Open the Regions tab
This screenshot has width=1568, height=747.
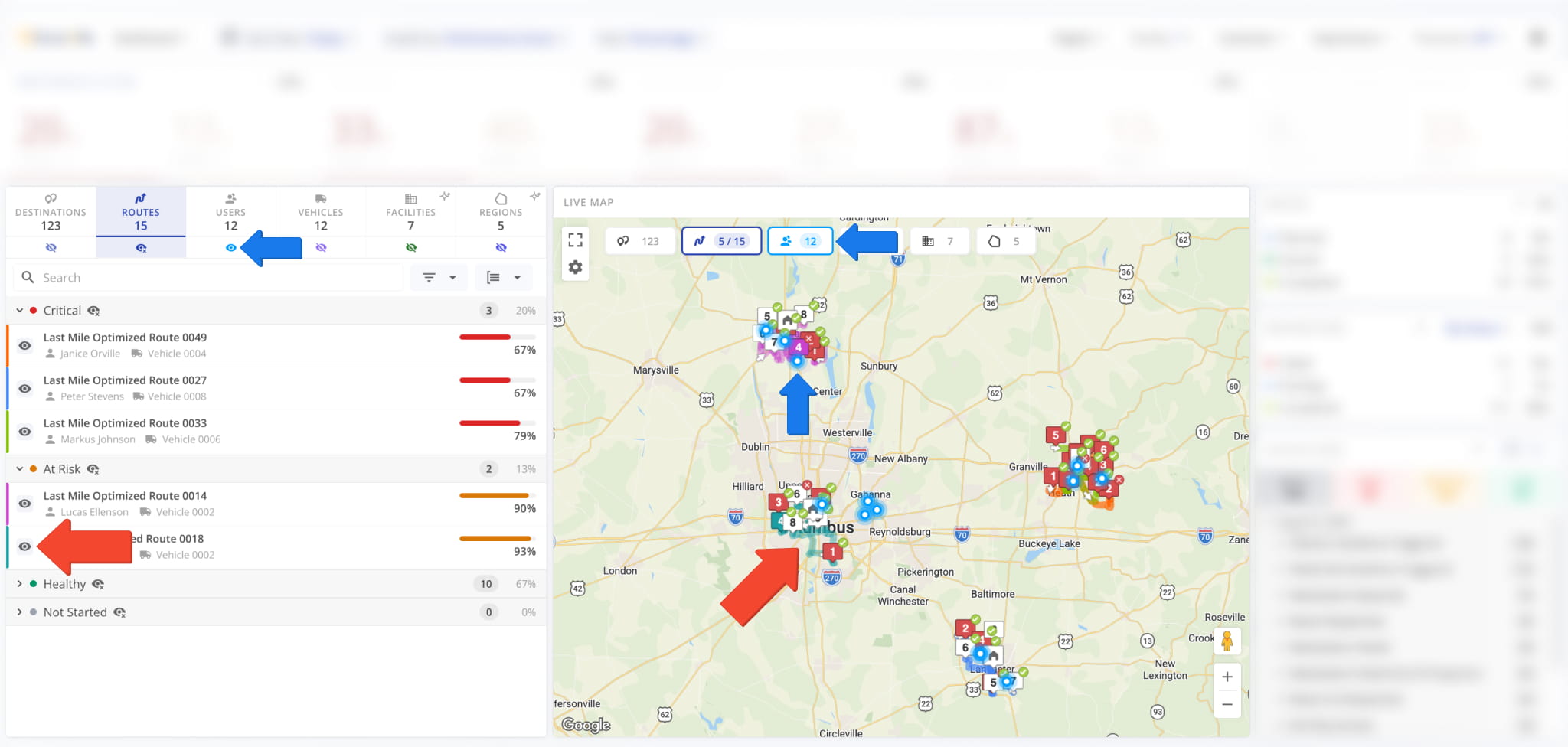click(x=501, y=212)
